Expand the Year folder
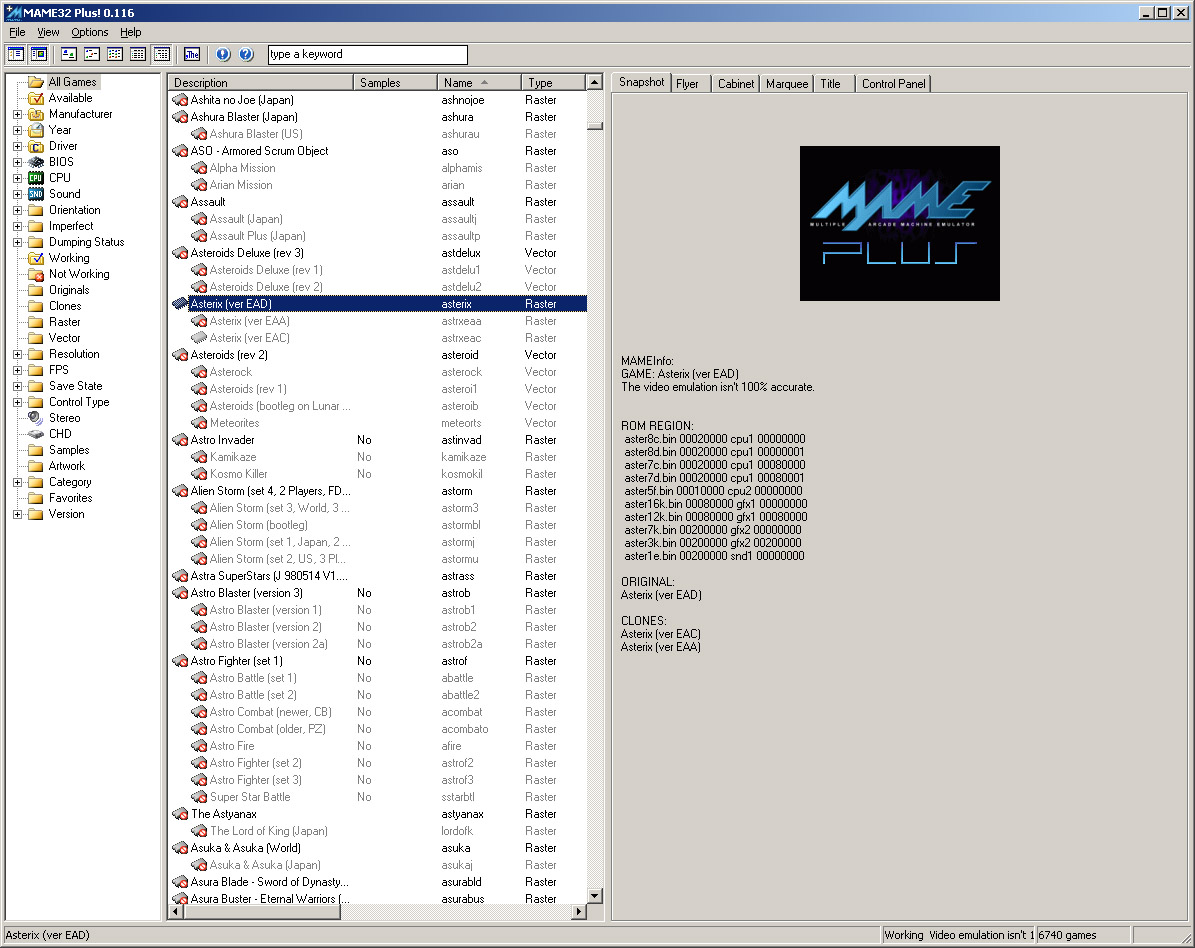The width and height of the screenshot is (1195, 948). point(18,130)
